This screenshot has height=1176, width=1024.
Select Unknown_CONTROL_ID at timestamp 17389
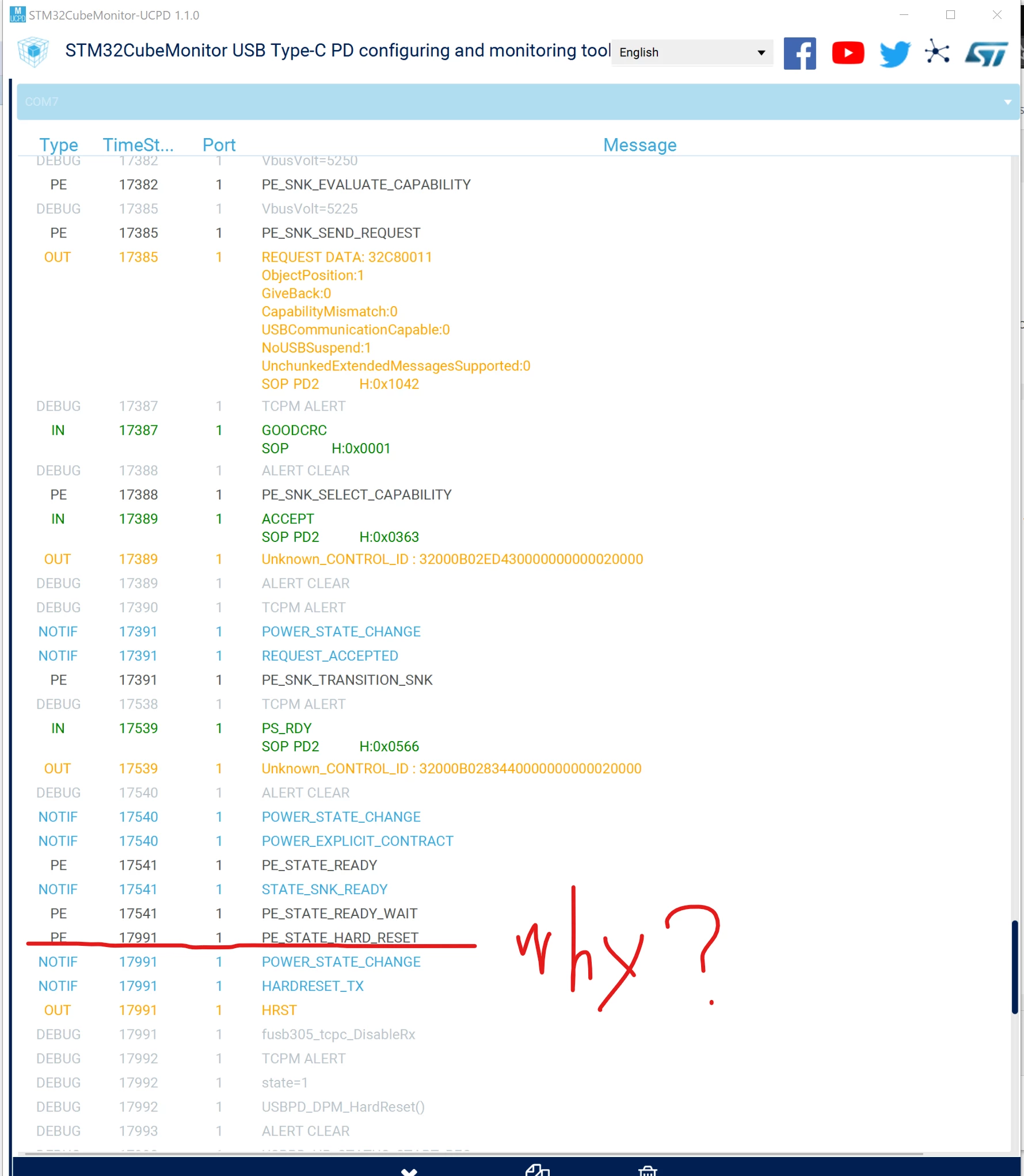coord(452,559)
